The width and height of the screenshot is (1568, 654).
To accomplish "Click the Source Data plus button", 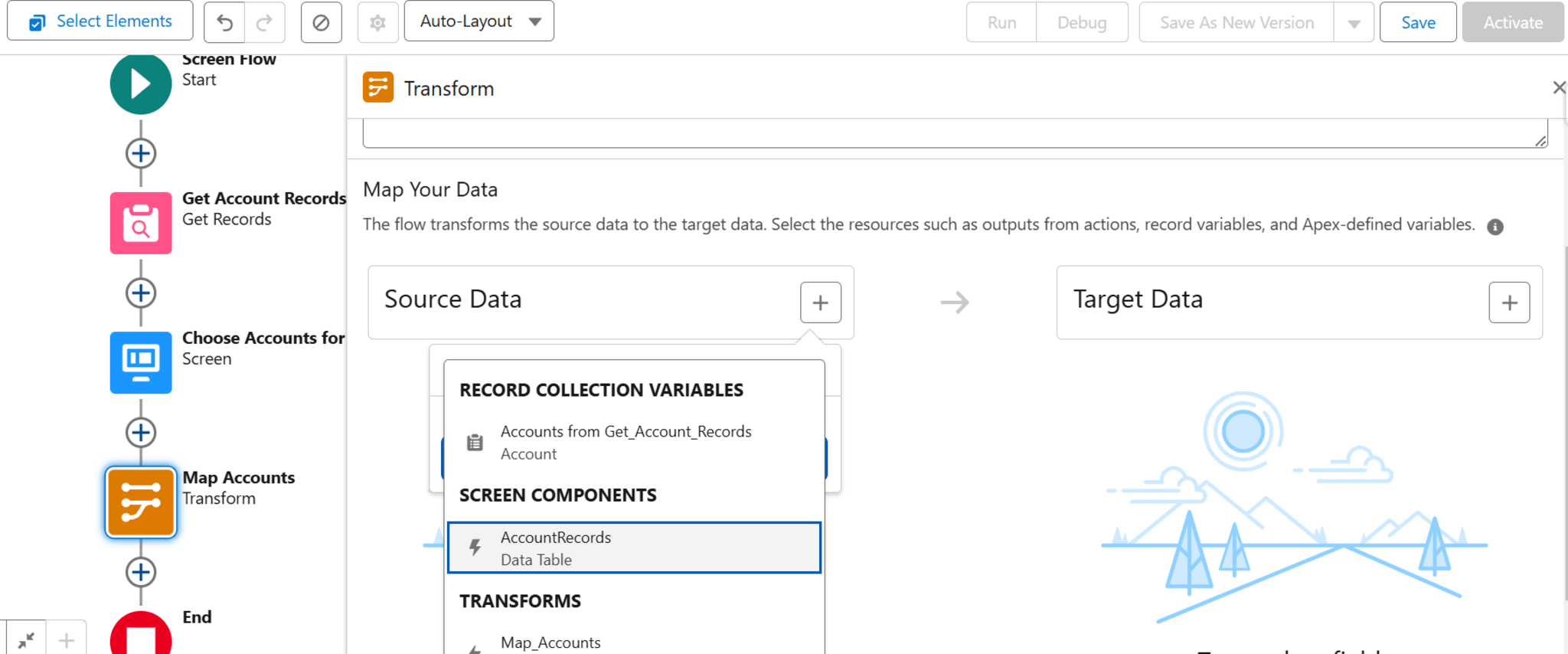I will tap(820, 302).
